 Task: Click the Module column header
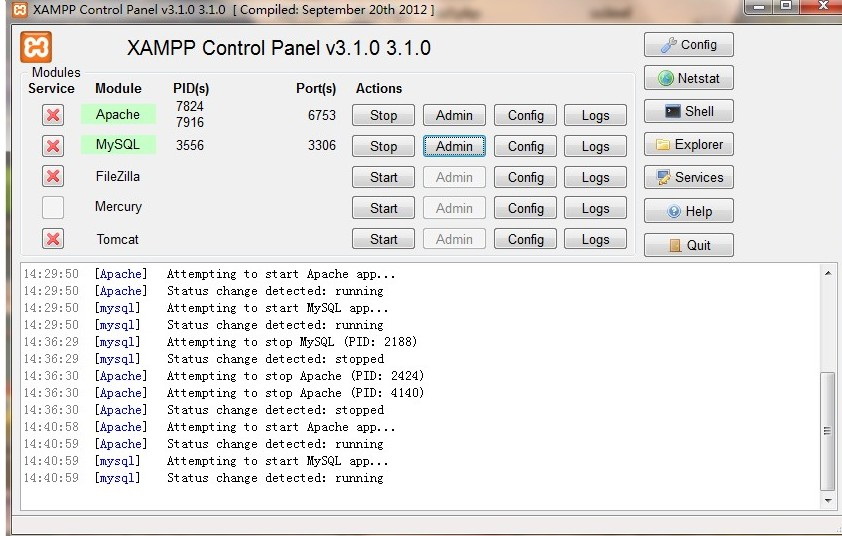[118, 88]
